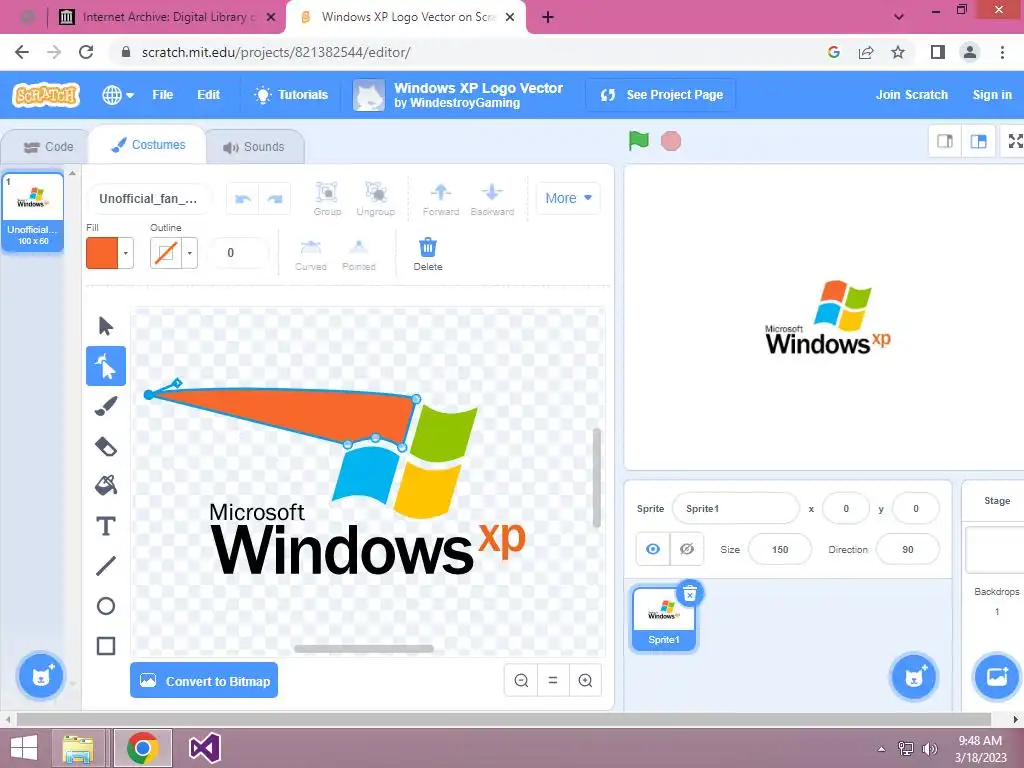Open Tutorials
Screen dimensions: 1024x768
click(x=291, y=95)
